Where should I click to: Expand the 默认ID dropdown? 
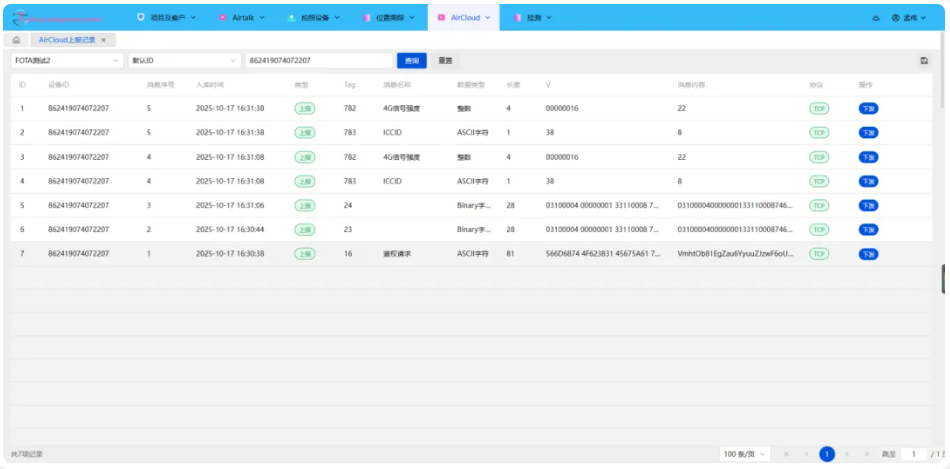click(x=184, y=61)
